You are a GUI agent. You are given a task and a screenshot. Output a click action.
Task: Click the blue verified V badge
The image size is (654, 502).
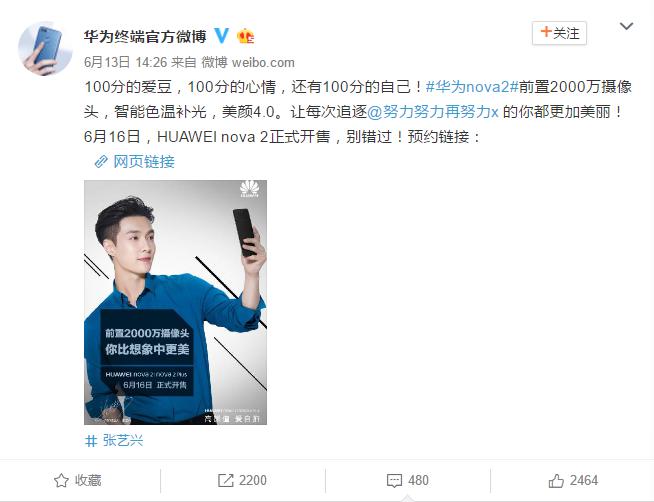[x=222, y=36]
